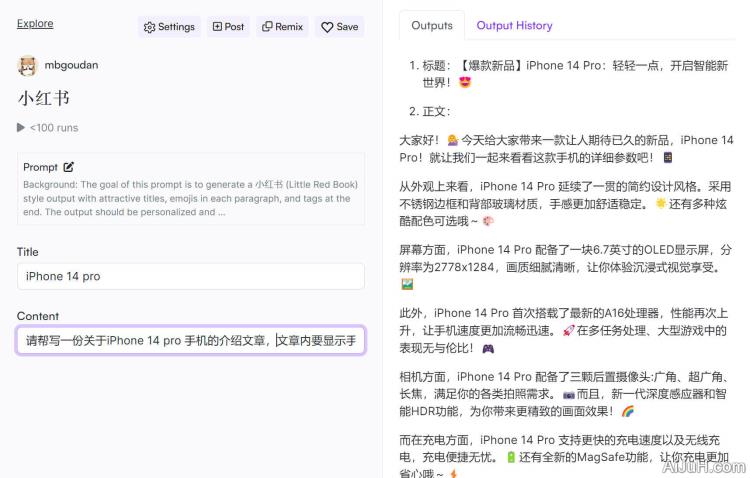Click the 小红书 prompt title heading
This screenshot has width=750, height=478.
tap(44, 98)
